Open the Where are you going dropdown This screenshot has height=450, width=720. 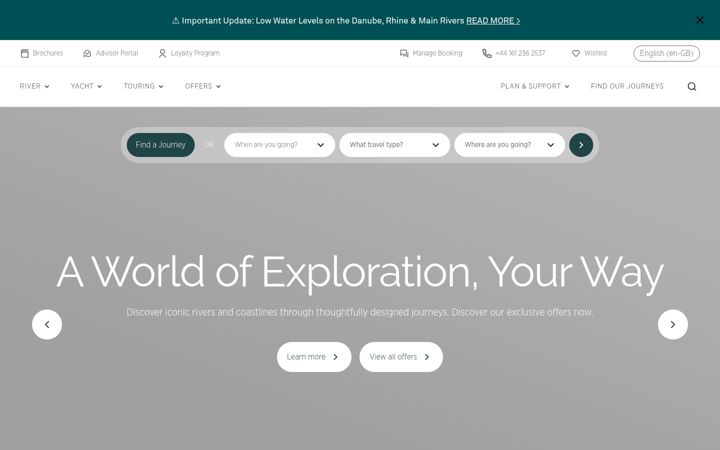click(509, 145)
